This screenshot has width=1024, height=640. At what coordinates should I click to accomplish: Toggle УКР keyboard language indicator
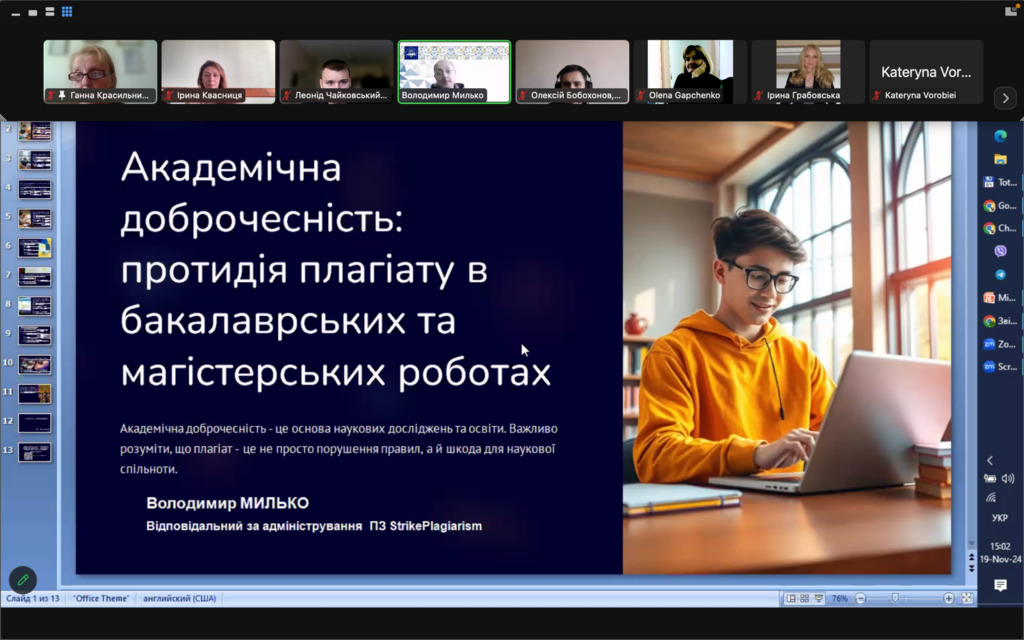(1000, 518)
